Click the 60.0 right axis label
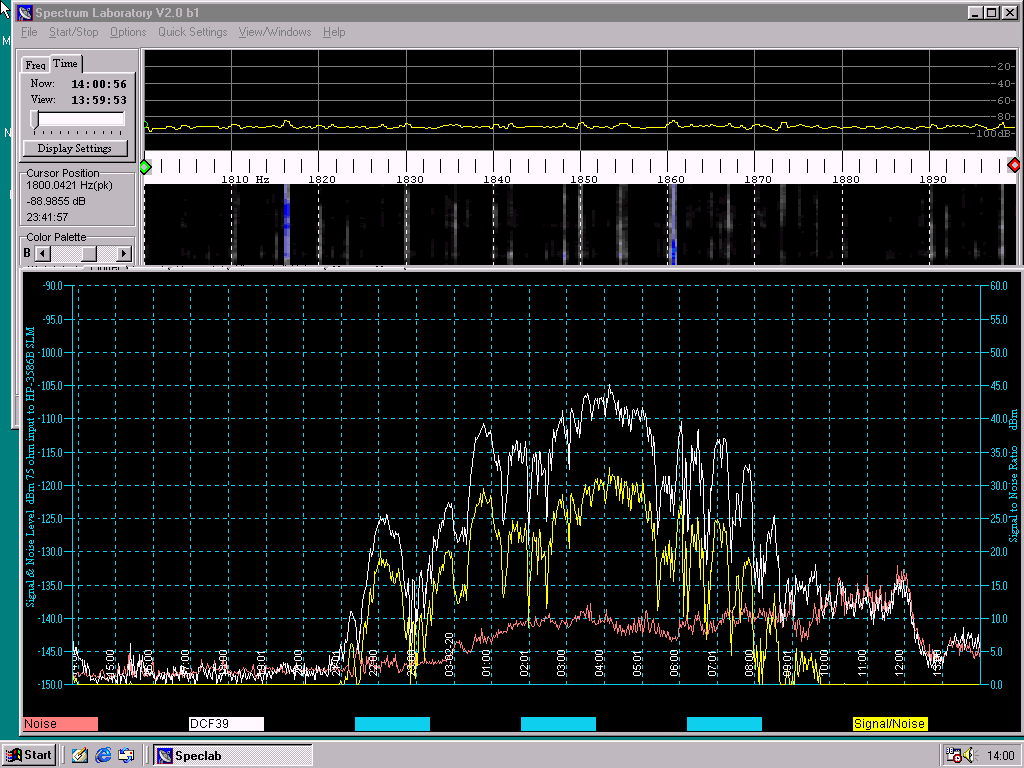Image resolution: width=1024 pixels, height=768 pixels. pos(999,286)
